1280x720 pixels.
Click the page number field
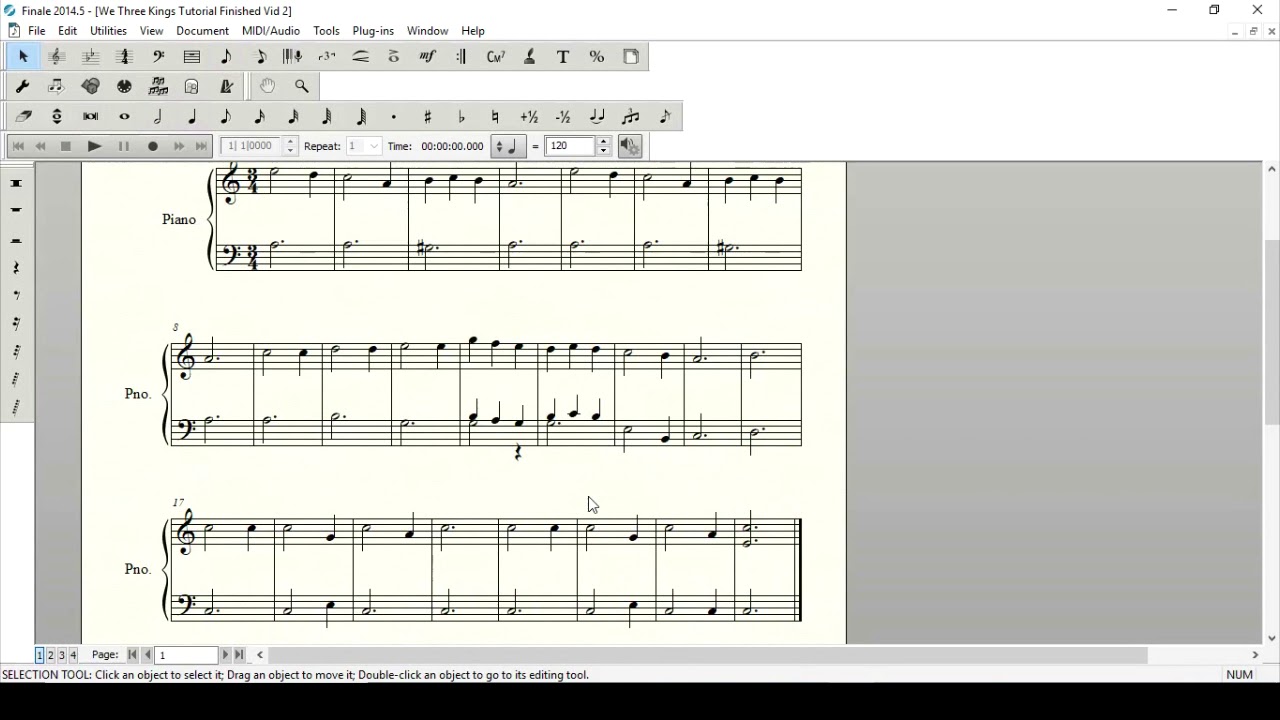[186, 655]
